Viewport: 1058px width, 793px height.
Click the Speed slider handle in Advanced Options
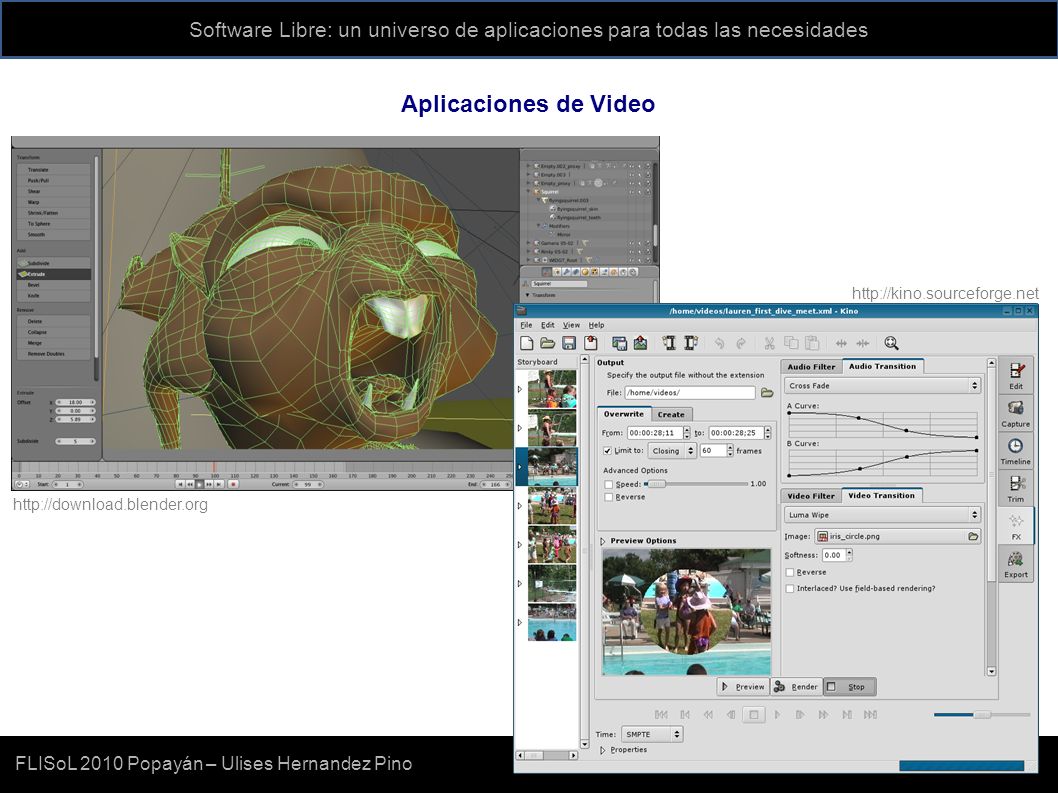coord(655,484)
